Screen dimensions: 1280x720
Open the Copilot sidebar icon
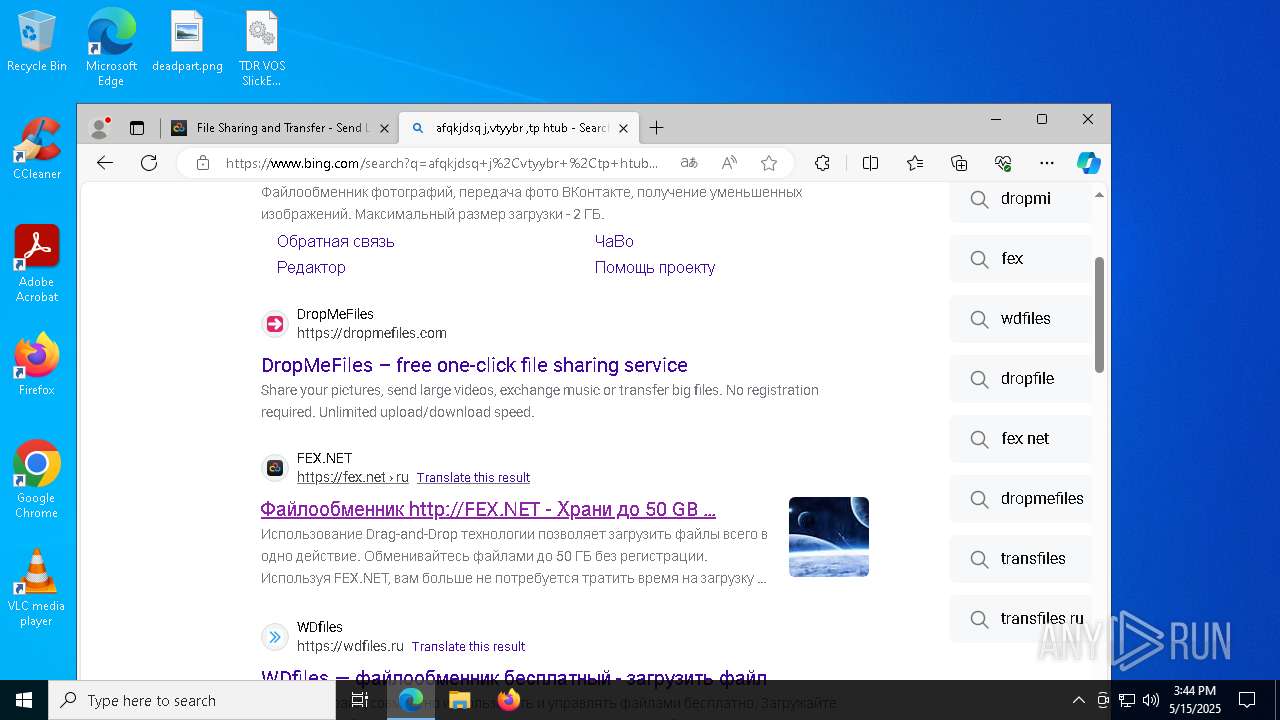point(1089,163)
